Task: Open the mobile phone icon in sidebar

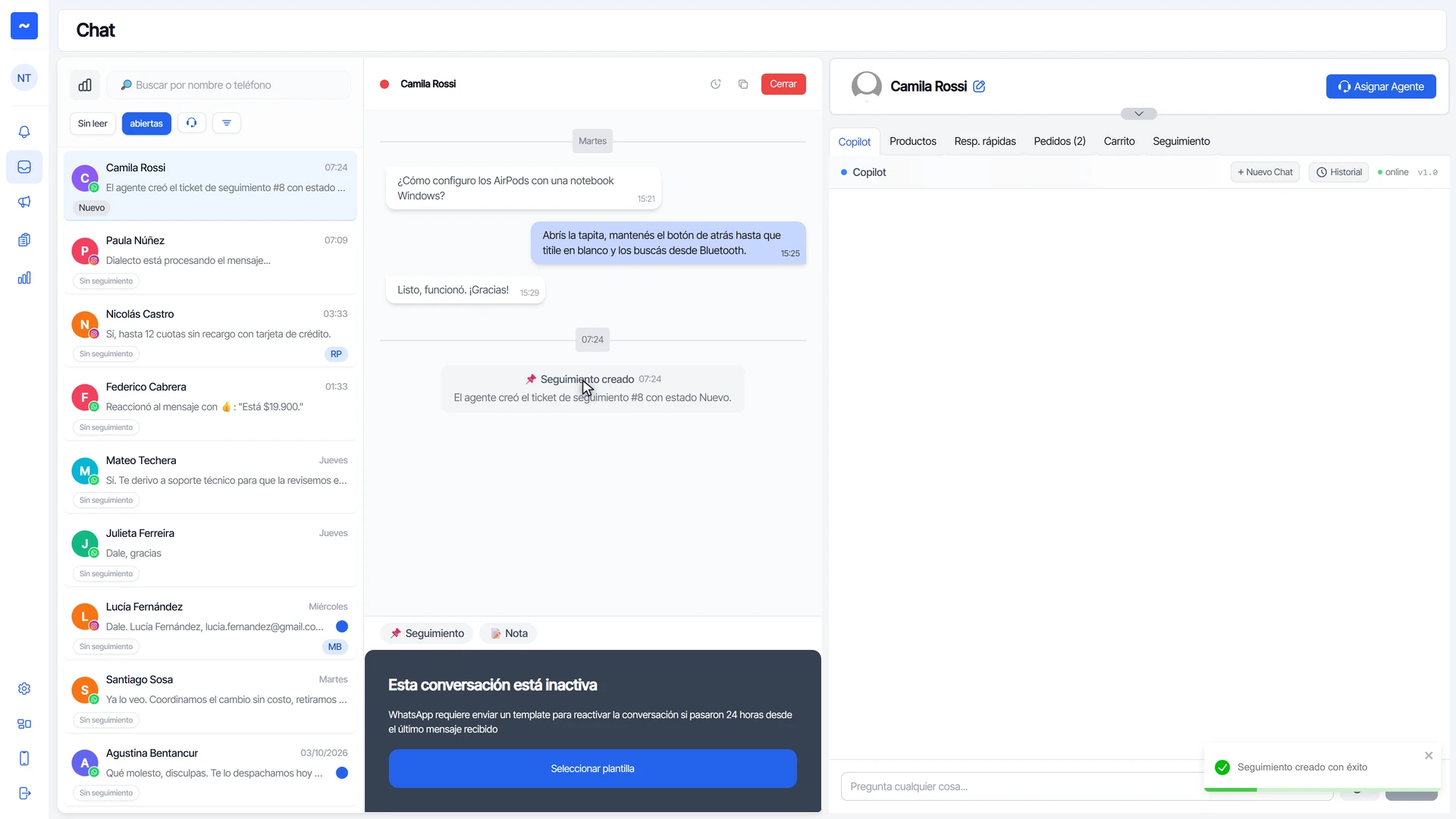Action: coord(24,758)
